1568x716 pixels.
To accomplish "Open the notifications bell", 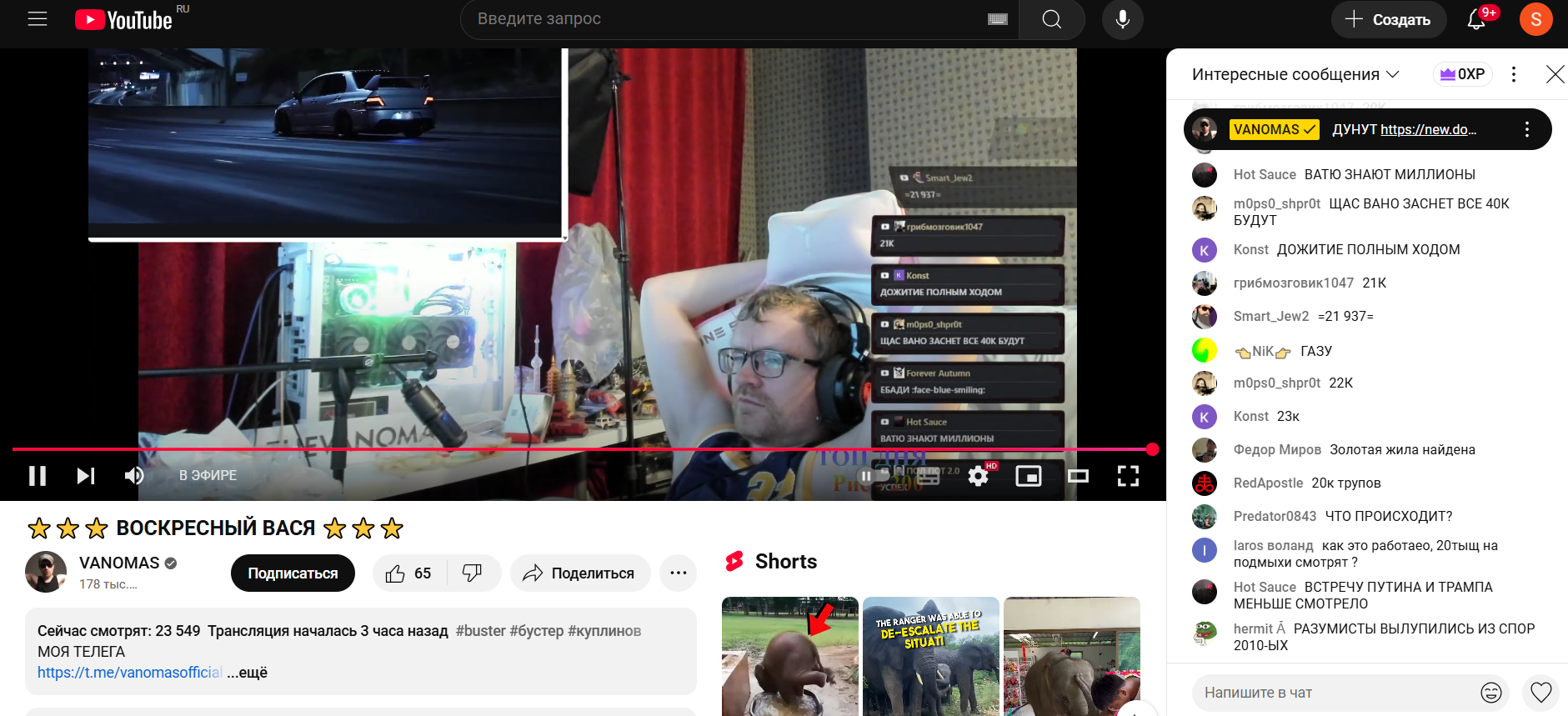I will pos(1476,19).
